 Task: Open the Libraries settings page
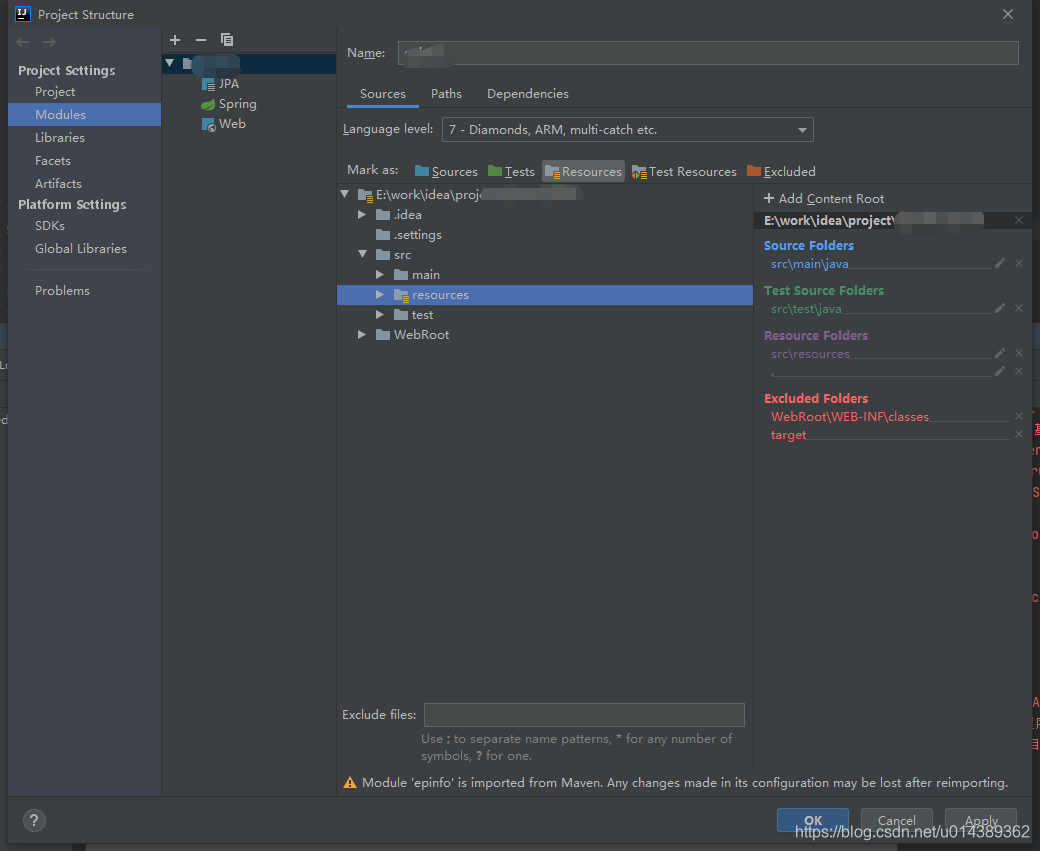[60, 137]
